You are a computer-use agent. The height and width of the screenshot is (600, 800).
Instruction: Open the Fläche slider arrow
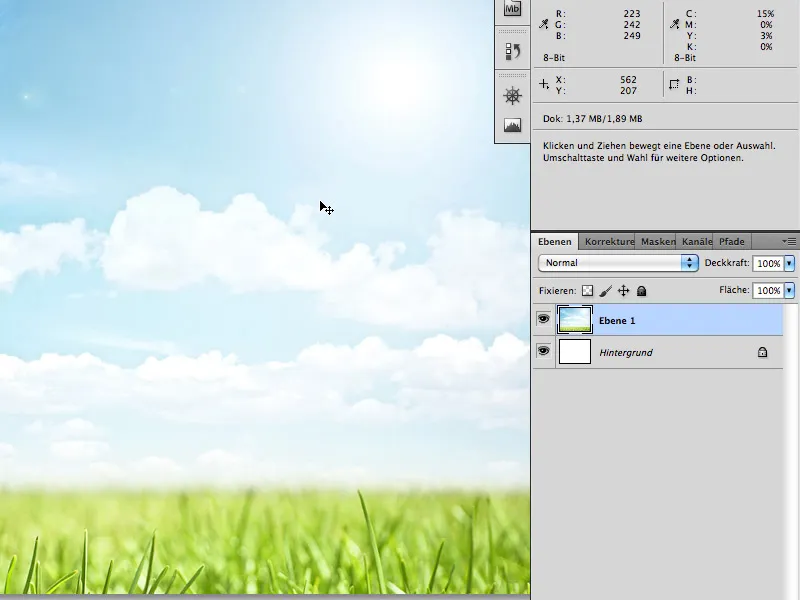(x=789, y=290)
